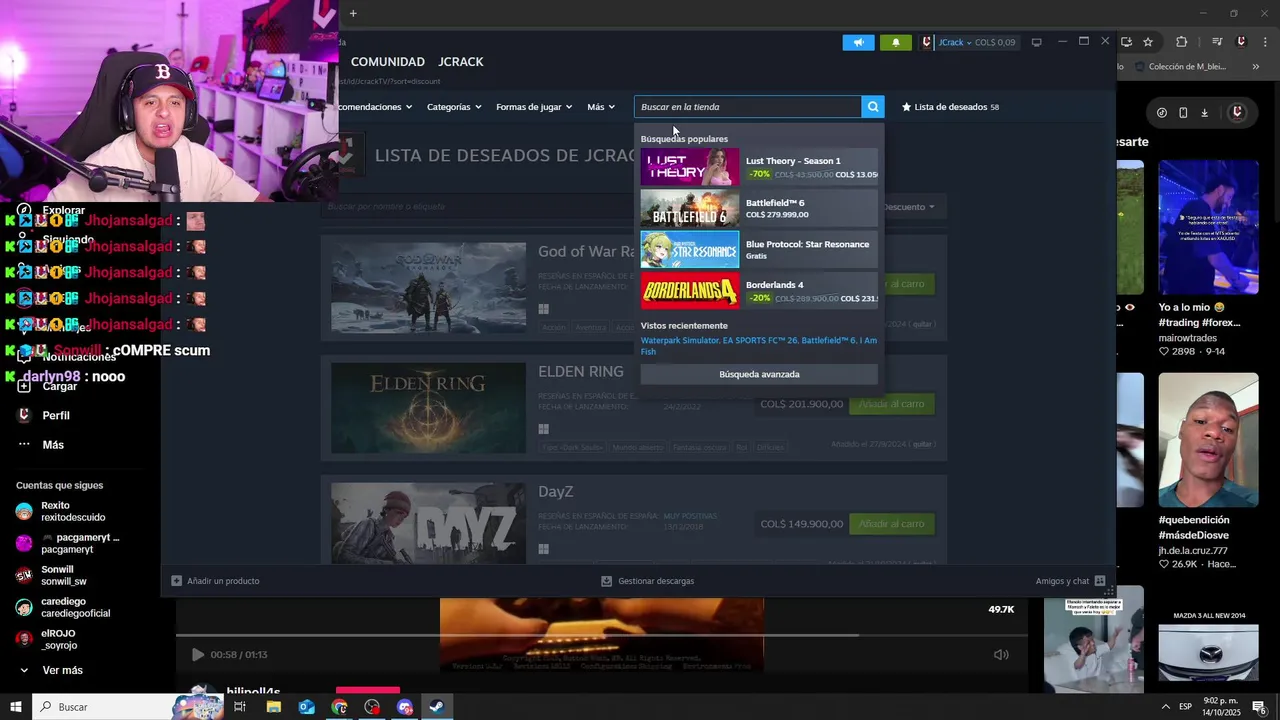Click the star icon of Lista de deseados

click(x=906, y=107)
